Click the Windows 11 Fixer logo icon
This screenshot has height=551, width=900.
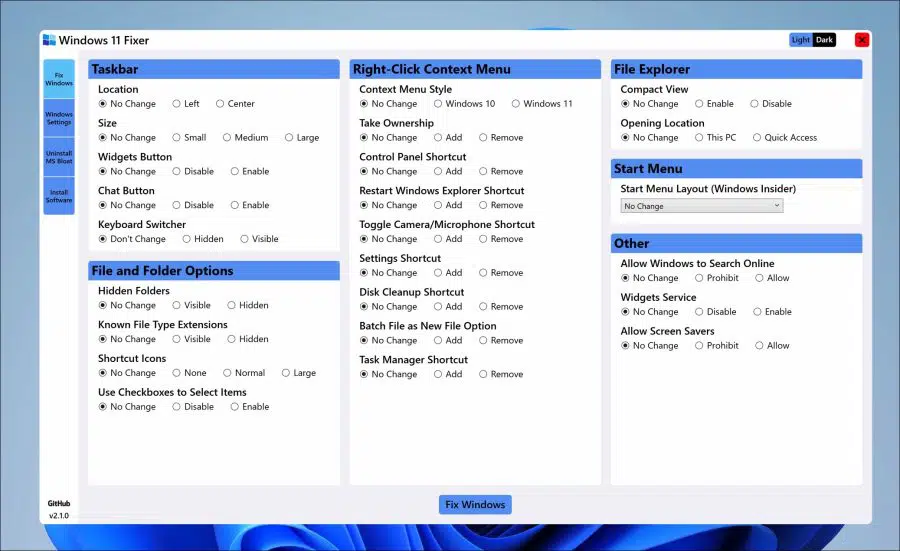coord(49,40)
